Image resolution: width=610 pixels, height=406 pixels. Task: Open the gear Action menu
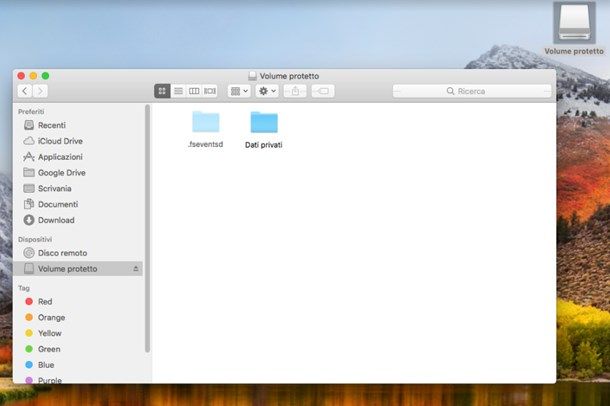click(267, 91)
